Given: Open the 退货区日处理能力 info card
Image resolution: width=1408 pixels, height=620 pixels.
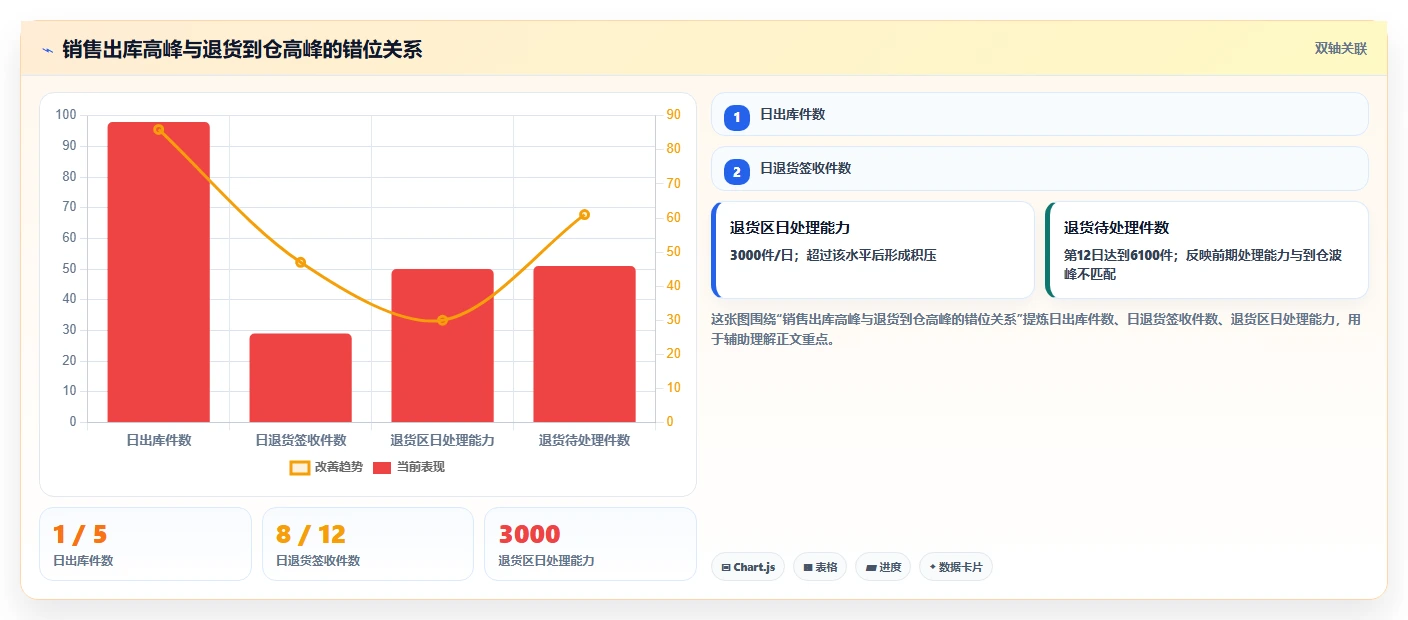Looking at the screenshot, I should click(x=873, y=250).
